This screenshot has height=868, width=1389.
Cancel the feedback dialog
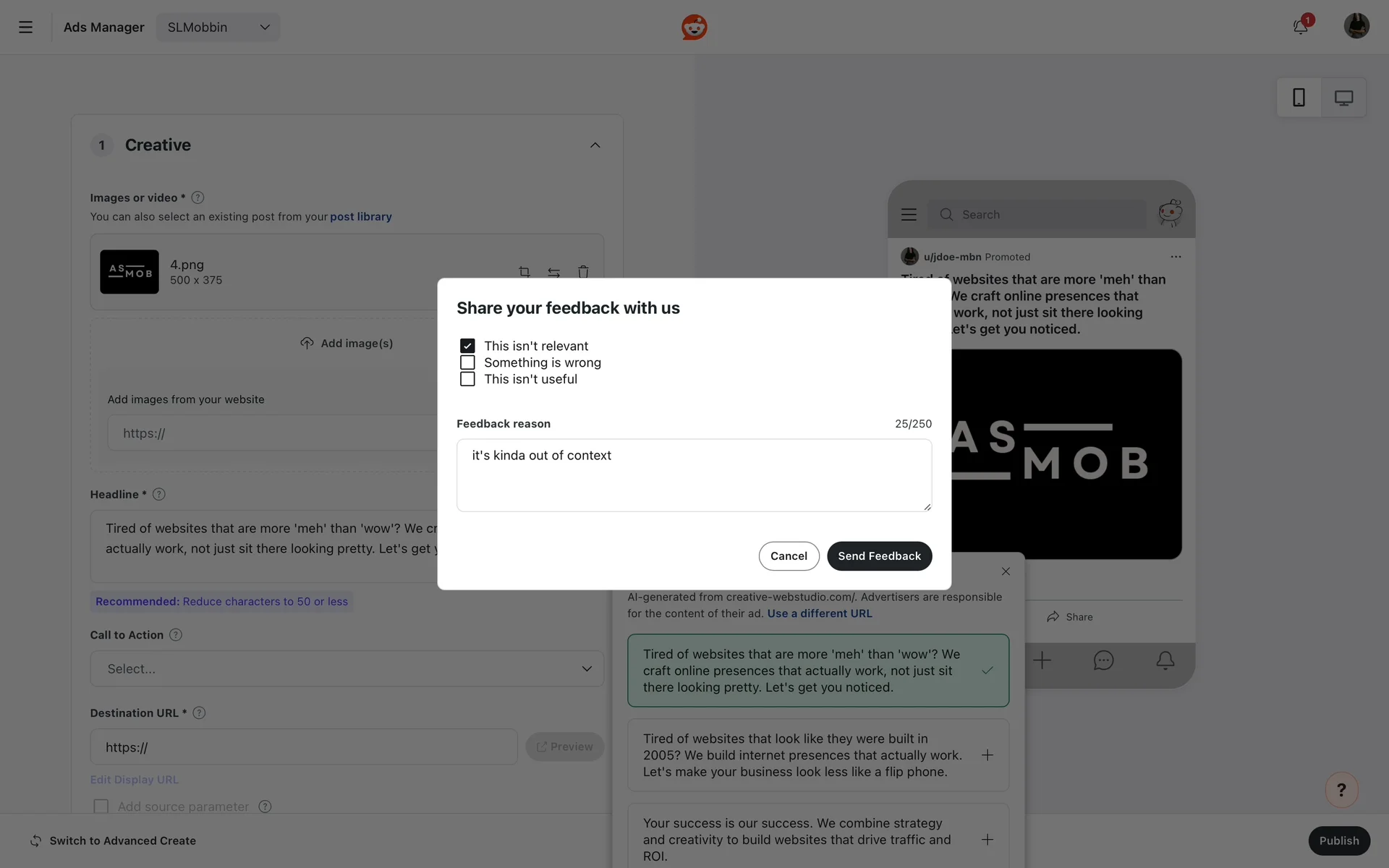click(789, 556)
